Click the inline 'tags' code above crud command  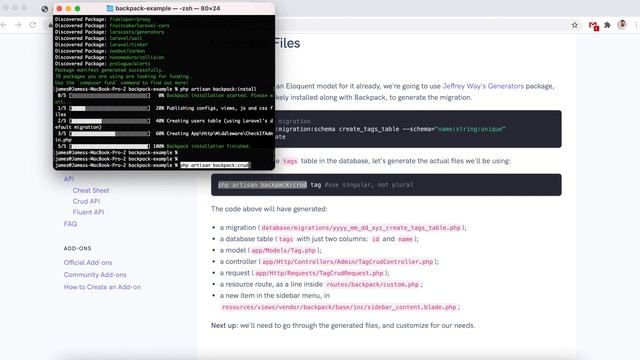point(290,161)
